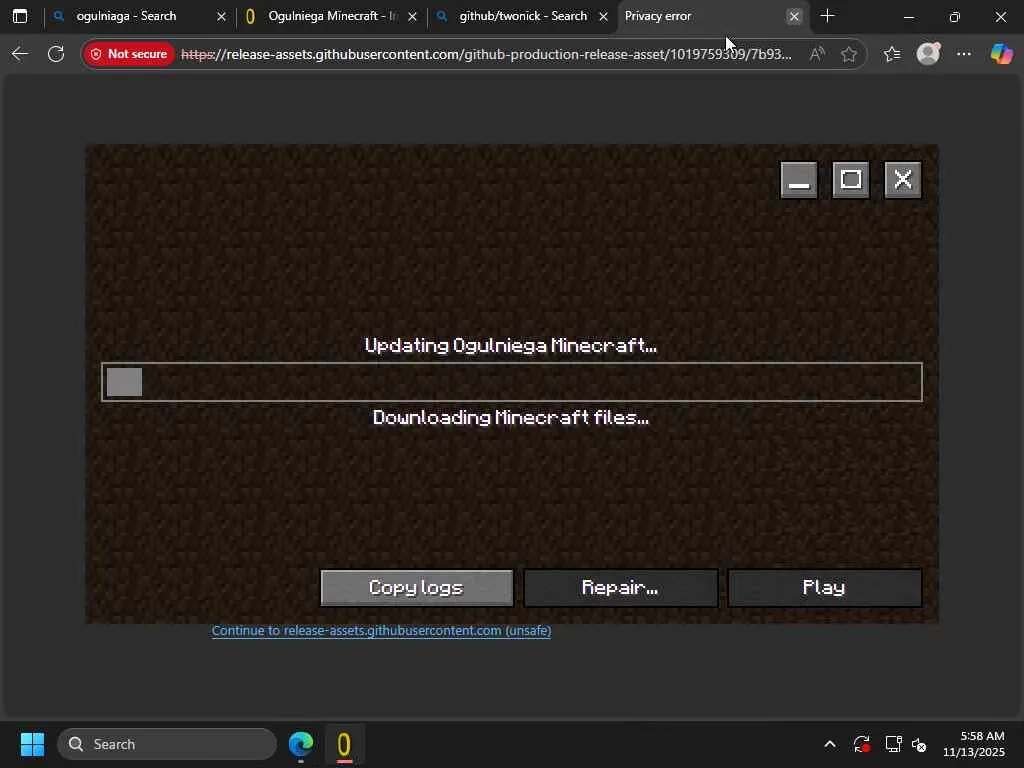This screenshot has height=768, width=1024.
Task: Go back to previous page
Action: (20, 54)
